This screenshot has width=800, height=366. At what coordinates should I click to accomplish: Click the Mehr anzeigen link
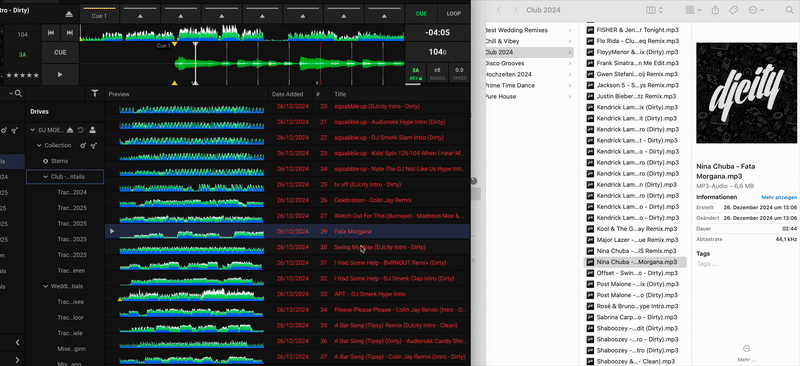pos(779,198)
